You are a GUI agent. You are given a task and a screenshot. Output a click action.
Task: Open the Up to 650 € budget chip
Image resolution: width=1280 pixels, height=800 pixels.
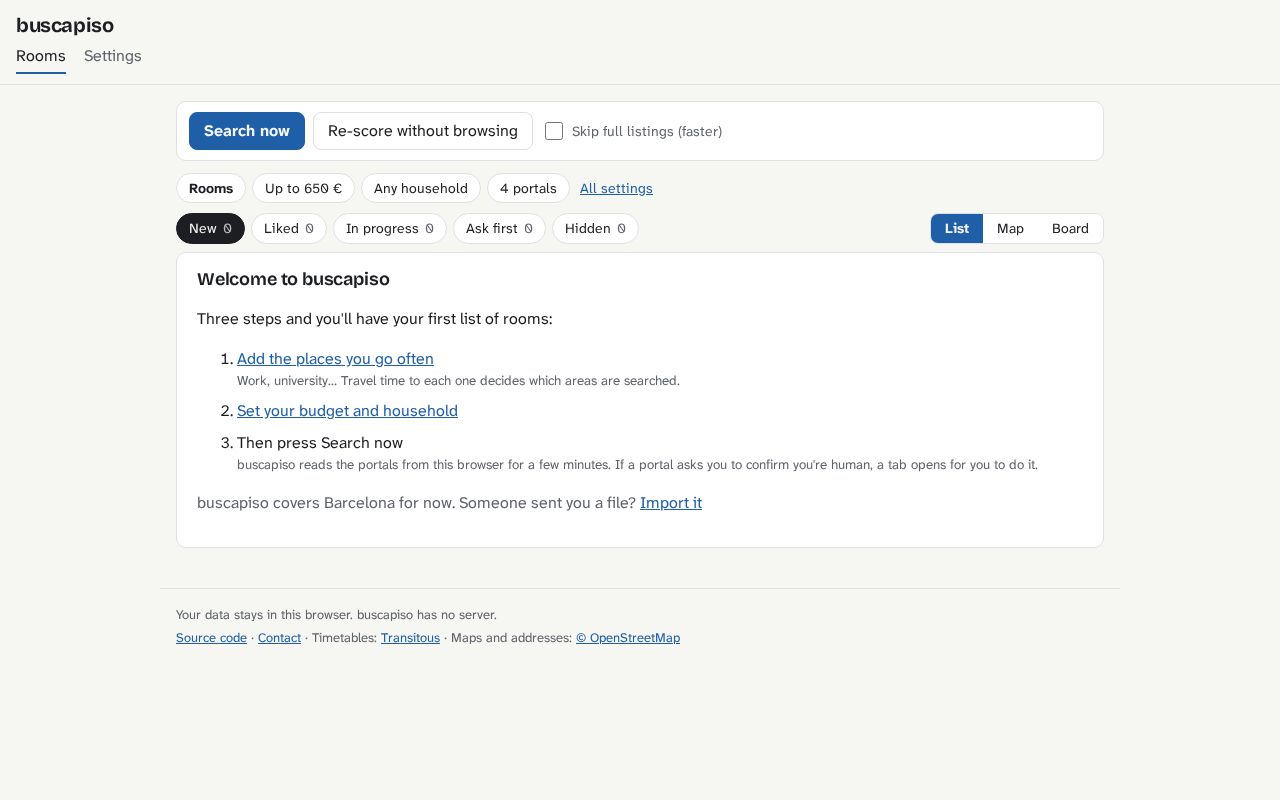tap(303, 188)
